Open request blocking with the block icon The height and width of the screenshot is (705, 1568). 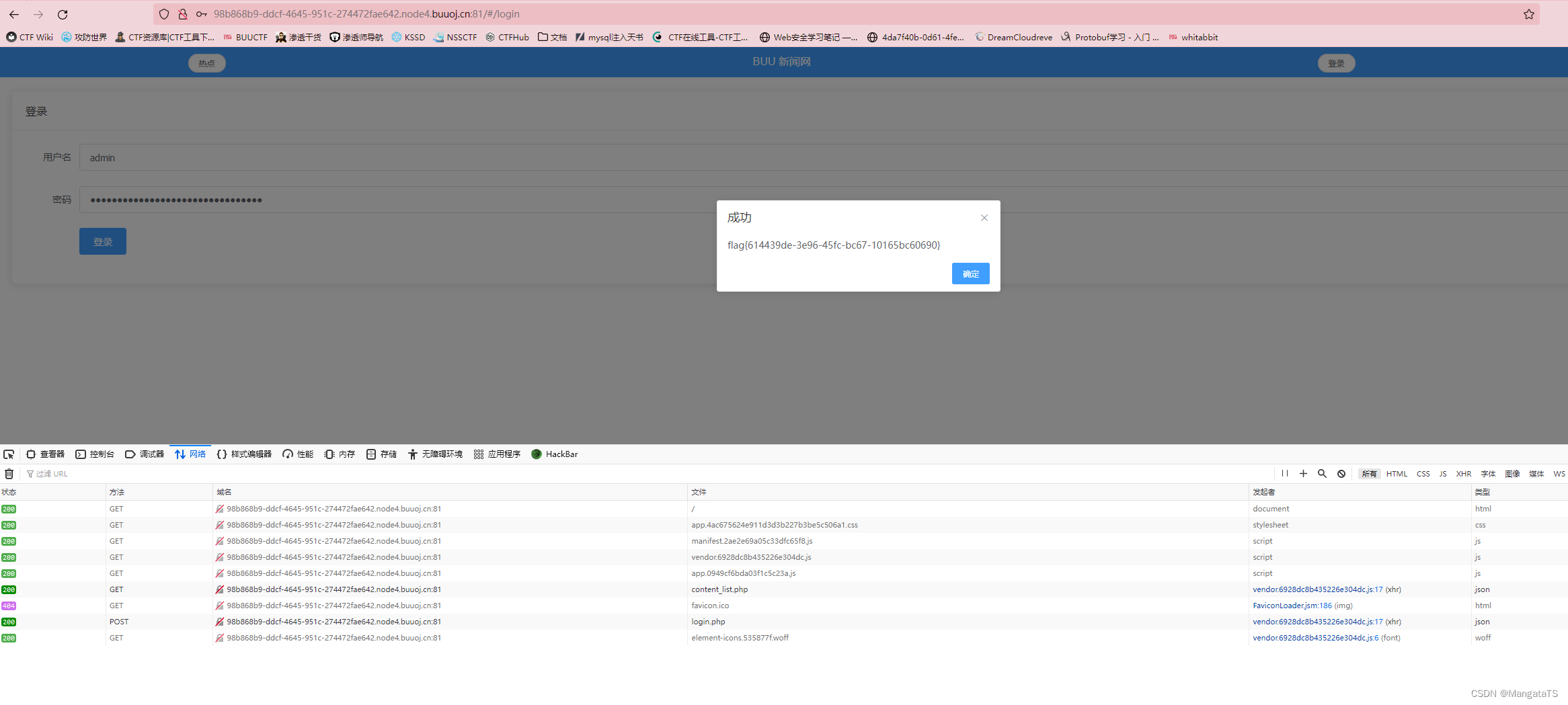(x=1341, y=474)
